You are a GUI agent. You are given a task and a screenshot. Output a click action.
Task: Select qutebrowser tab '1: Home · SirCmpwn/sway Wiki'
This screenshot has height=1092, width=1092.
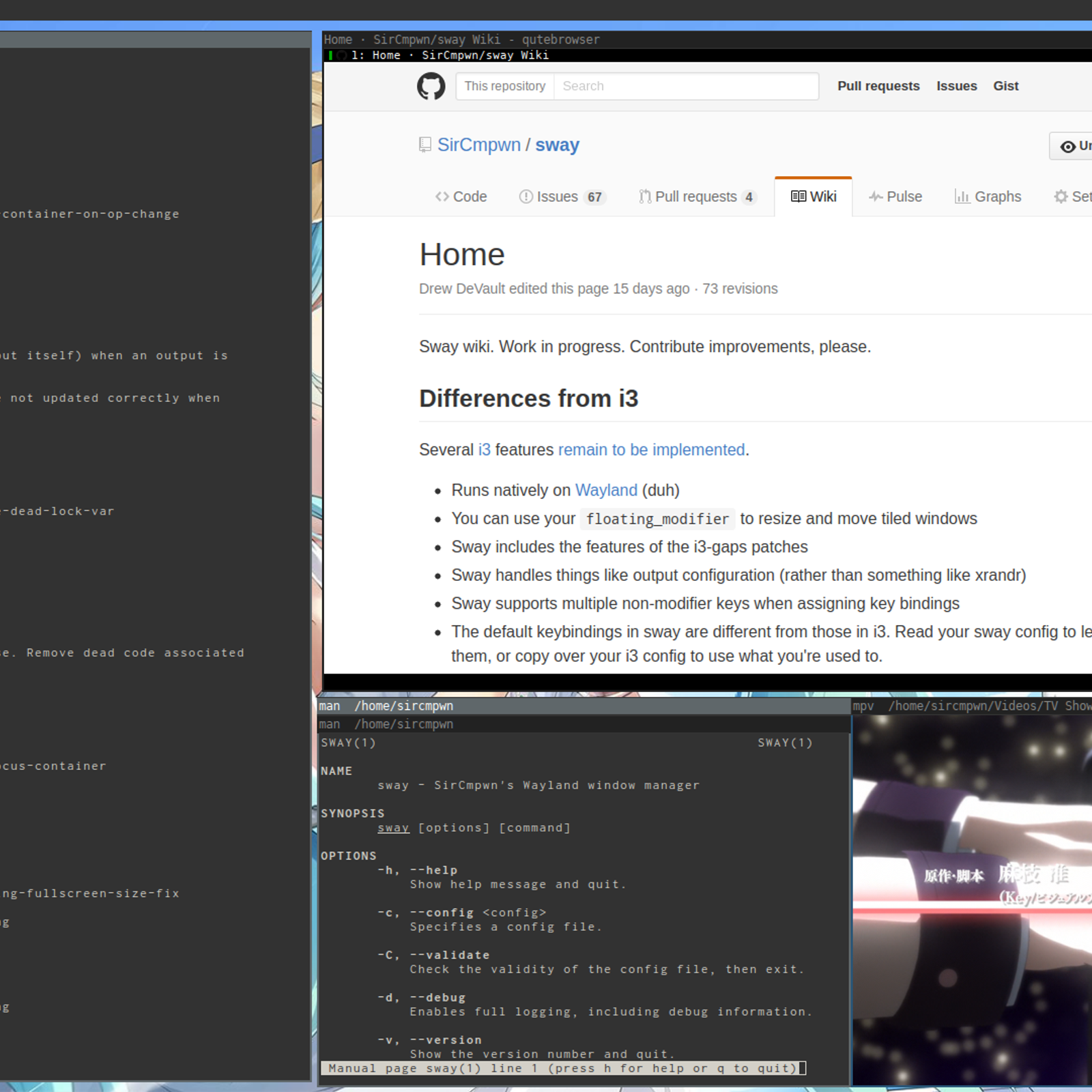coord(450,55)
